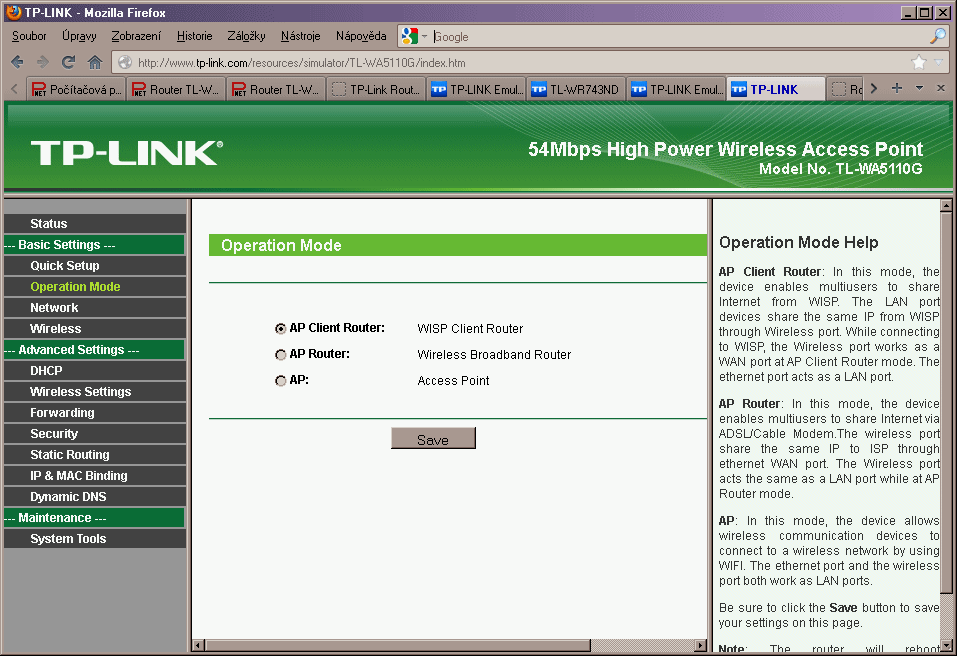Viewport: 957px width, 656px height.
Task: Reload the current page
Action: click(x=69, y=62)
